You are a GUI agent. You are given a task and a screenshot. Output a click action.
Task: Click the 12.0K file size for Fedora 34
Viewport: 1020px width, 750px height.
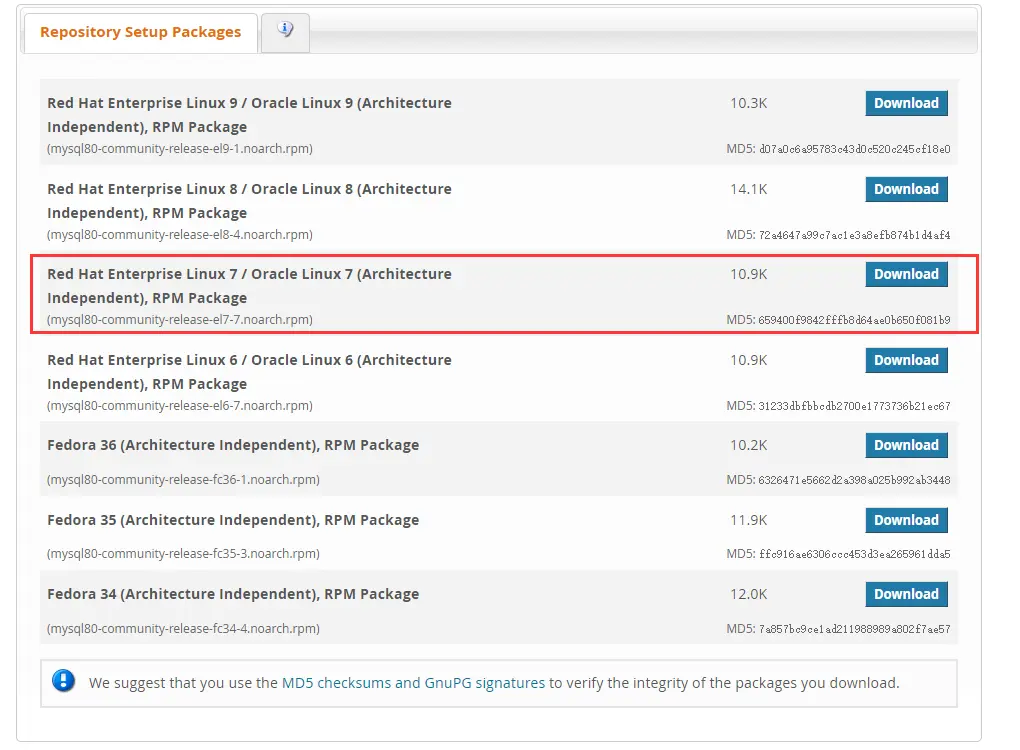(x=748, y=594)
